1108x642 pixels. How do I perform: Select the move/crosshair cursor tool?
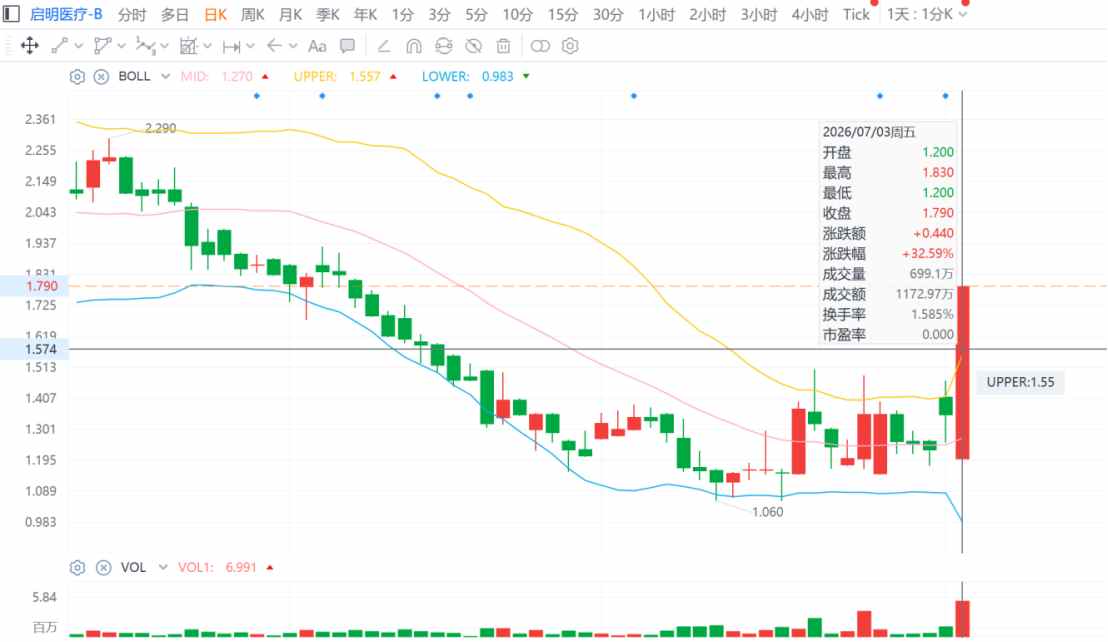tap(30, 46)
